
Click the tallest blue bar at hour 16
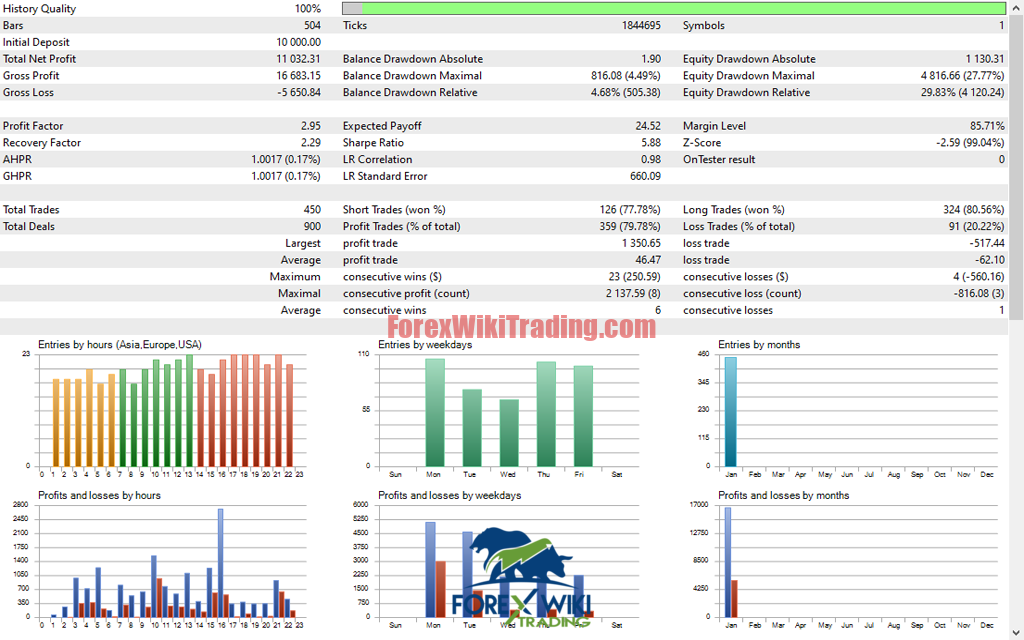(221, 562)
